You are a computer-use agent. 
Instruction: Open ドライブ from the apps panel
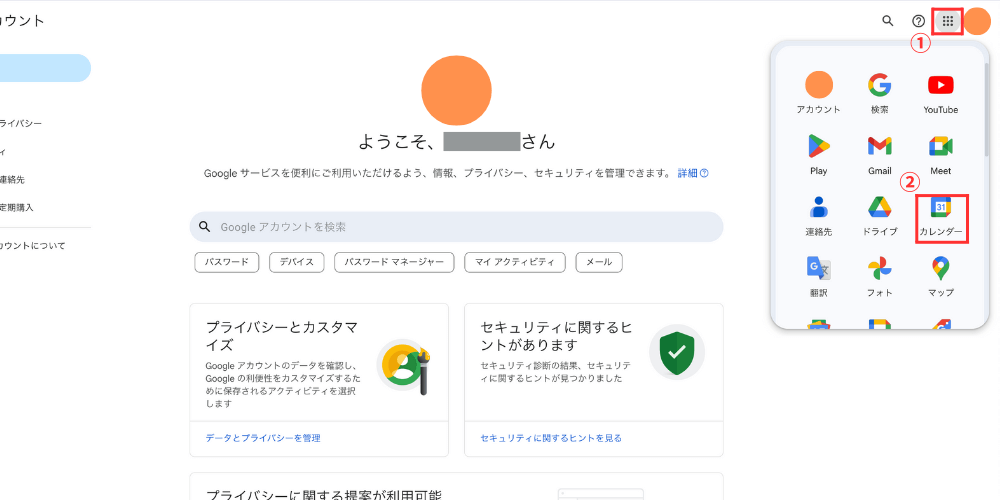pyautogui.click(x=879, y=215)
